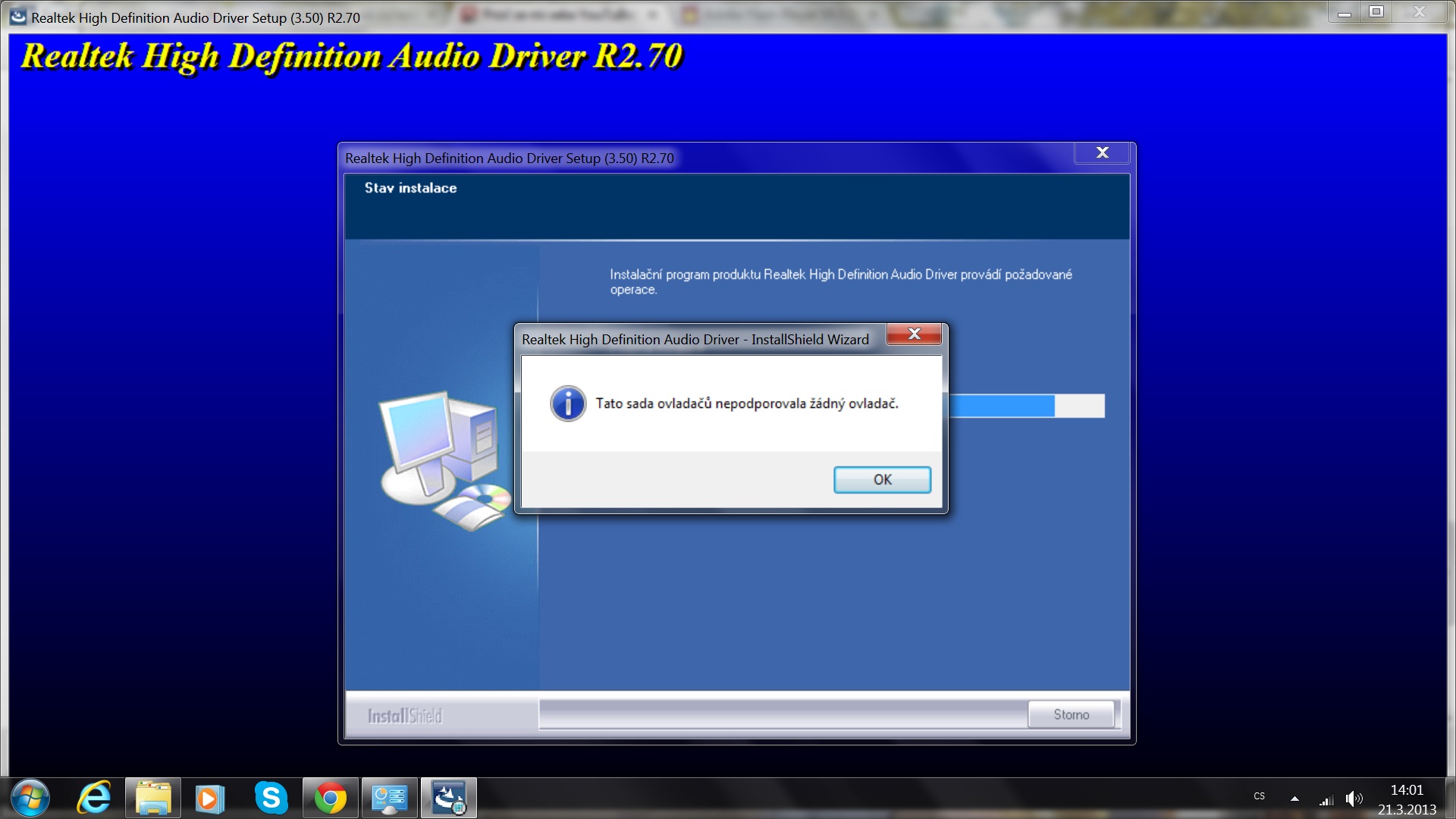Open the Control Panel taskbar item
Screen dimensions: 1456x819
pos(390,798)
